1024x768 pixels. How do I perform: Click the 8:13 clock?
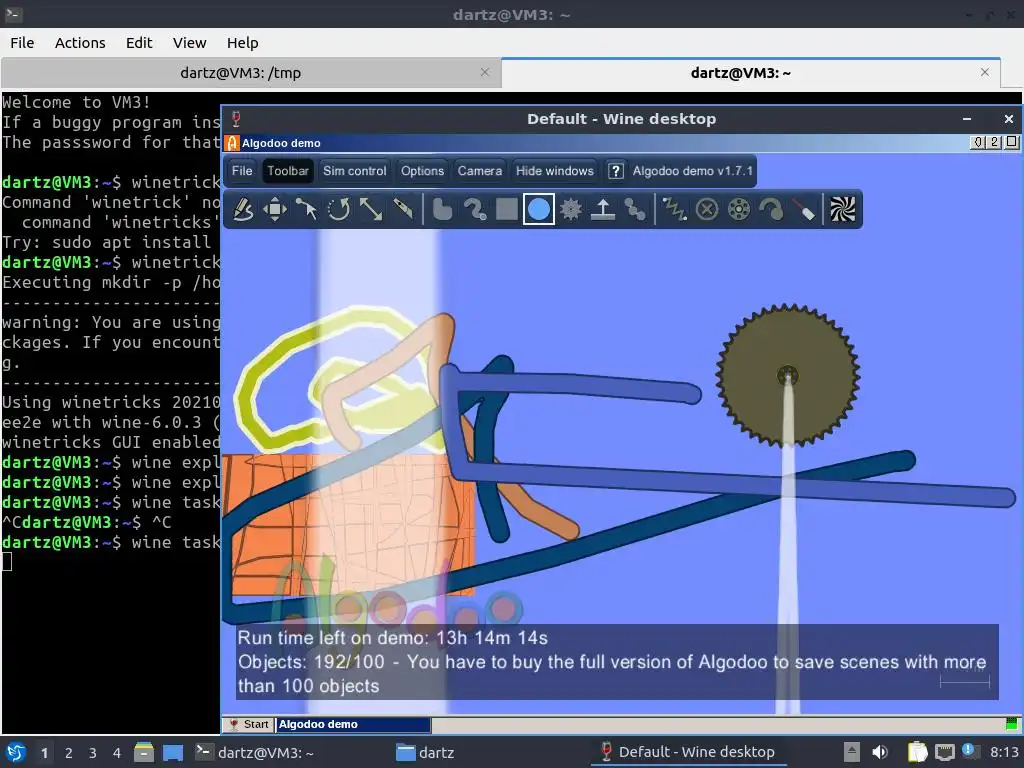[x=1004, y=752]
